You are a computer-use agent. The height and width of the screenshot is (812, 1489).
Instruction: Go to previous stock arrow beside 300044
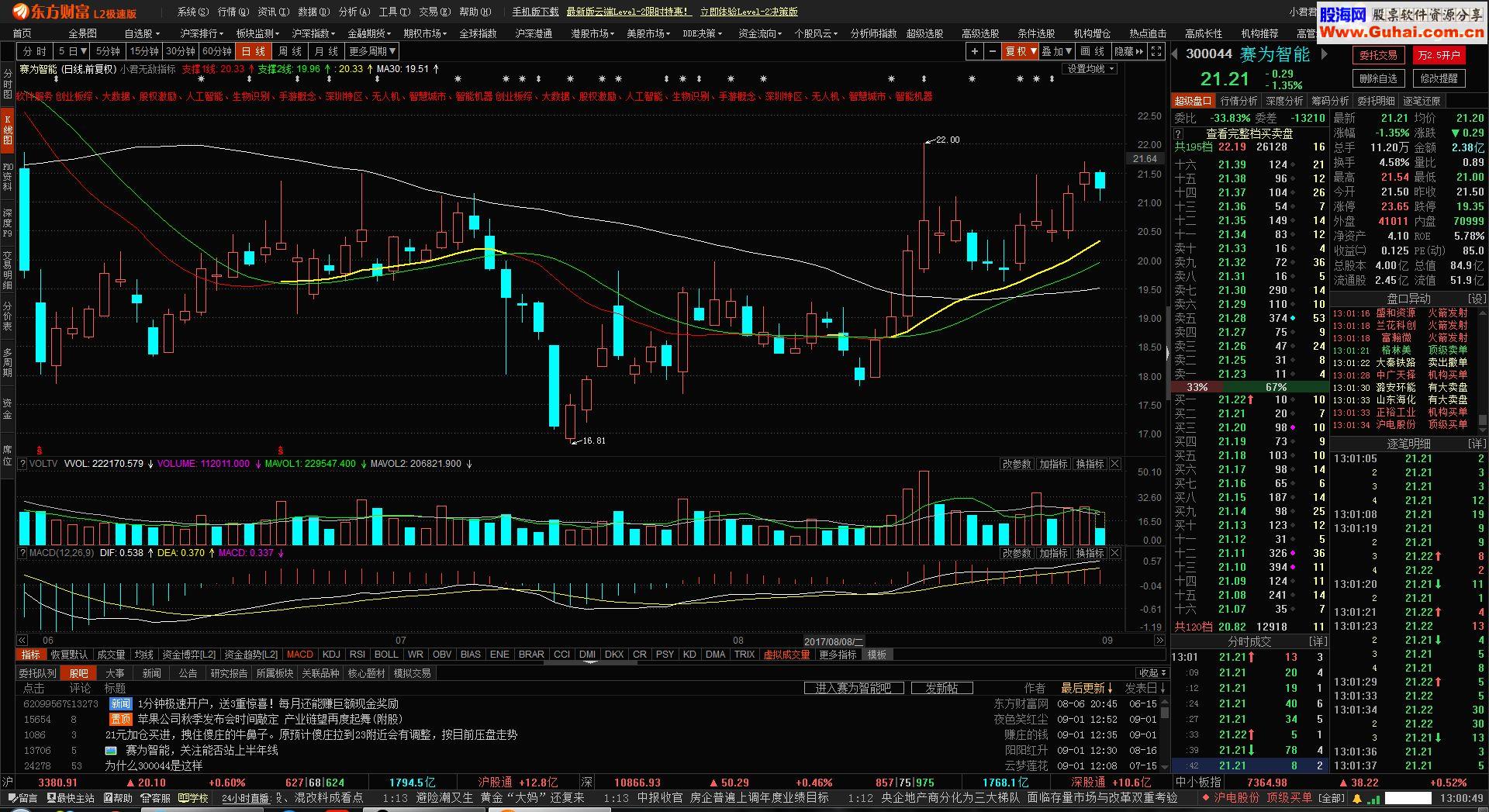pos(1175,54)
